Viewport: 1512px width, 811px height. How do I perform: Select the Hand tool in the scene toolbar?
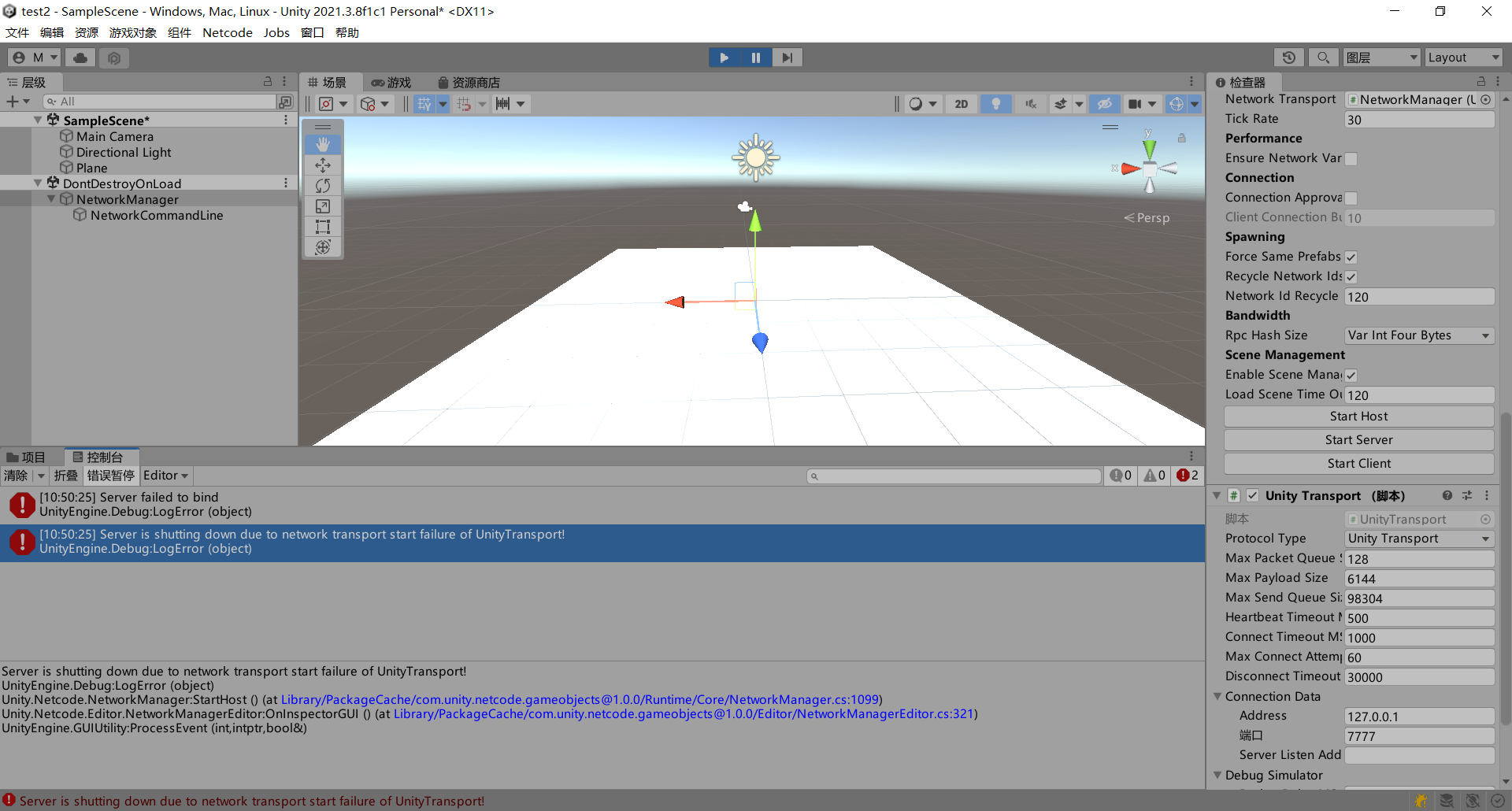pyautogui.click(x=323, y=144)
